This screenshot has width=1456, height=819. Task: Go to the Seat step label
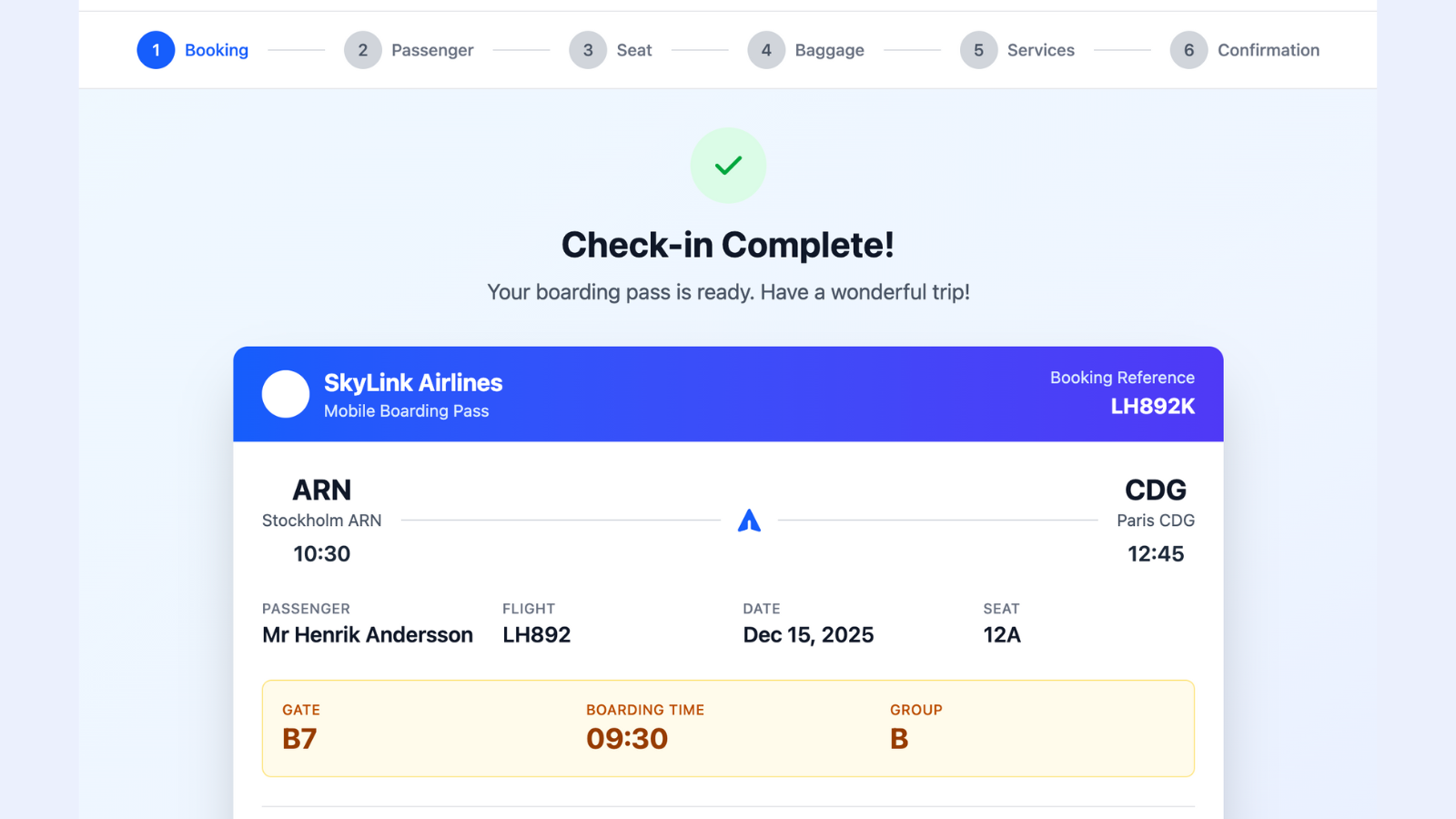pyautogui.click(x=634, y=50)
